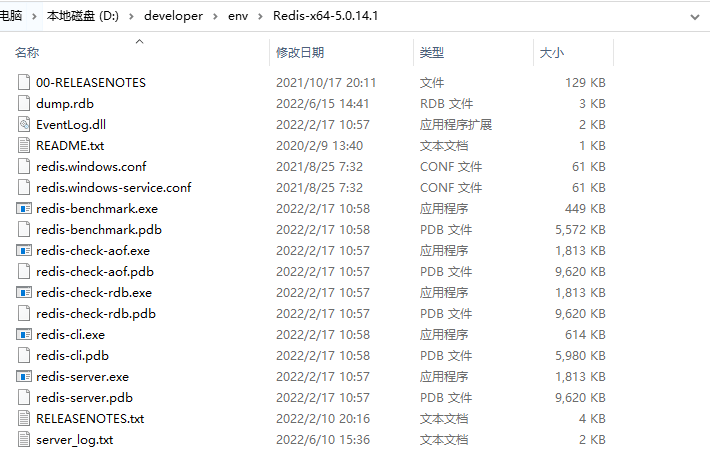Sort files by 修改日期 column header
712x466 pixels.
pyautogui.click(x=300, y=53)
